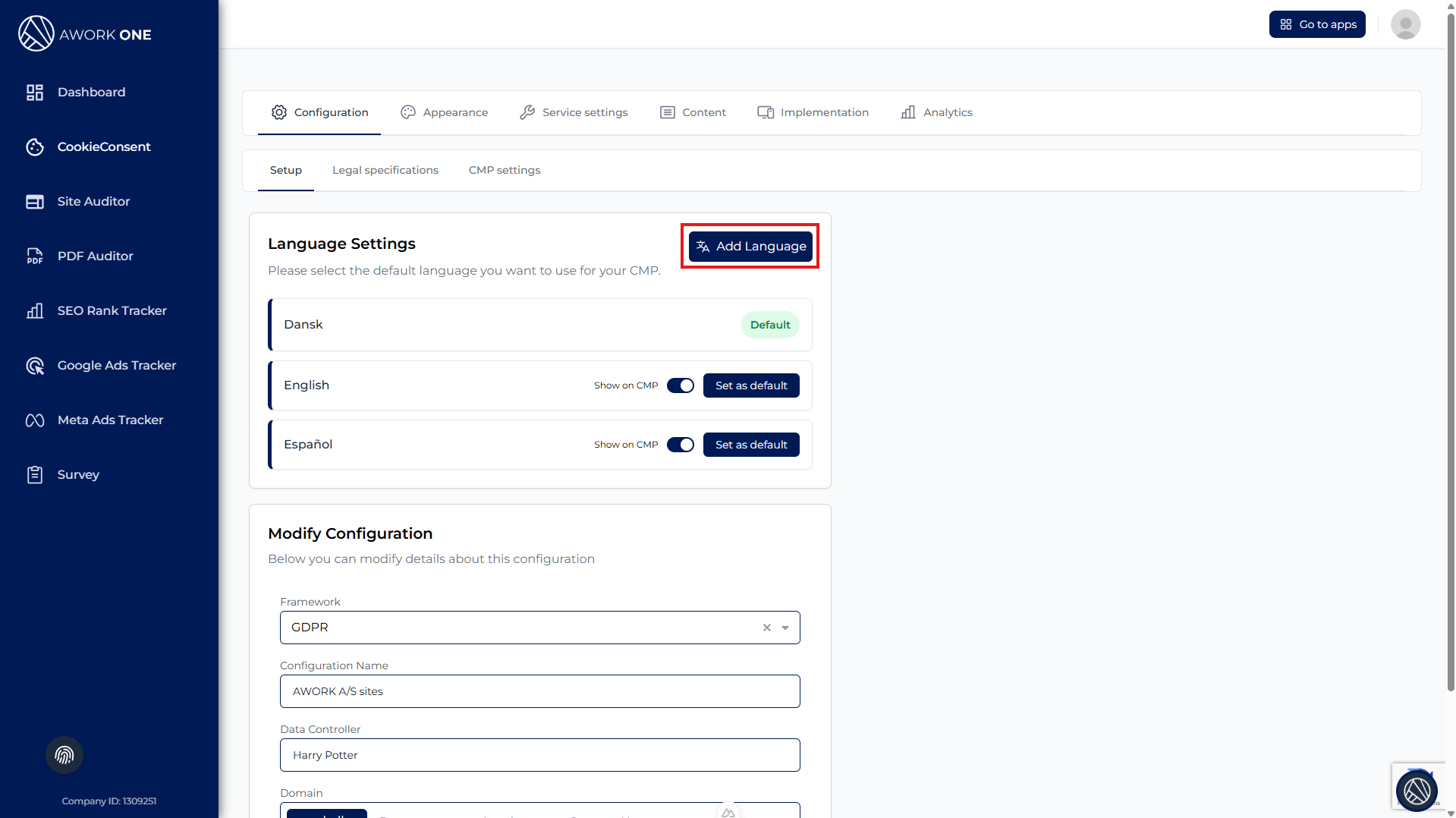Open the SEO Rank Tracker icon
The width and height of the screenshot is (1456, 818).
tap(35, 311)
